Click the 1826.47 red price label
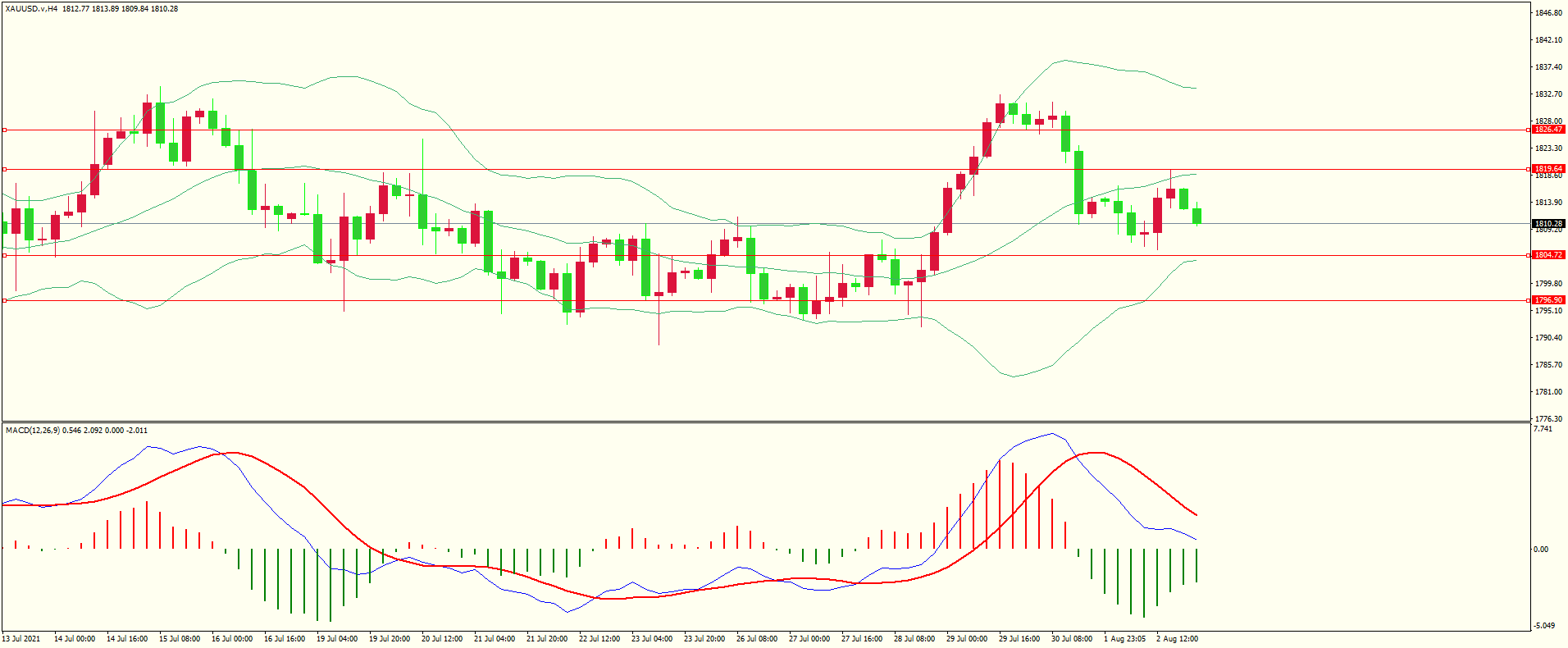Image resolution: width=1568 pixels, height=648 pixels. coord(1548,130)
